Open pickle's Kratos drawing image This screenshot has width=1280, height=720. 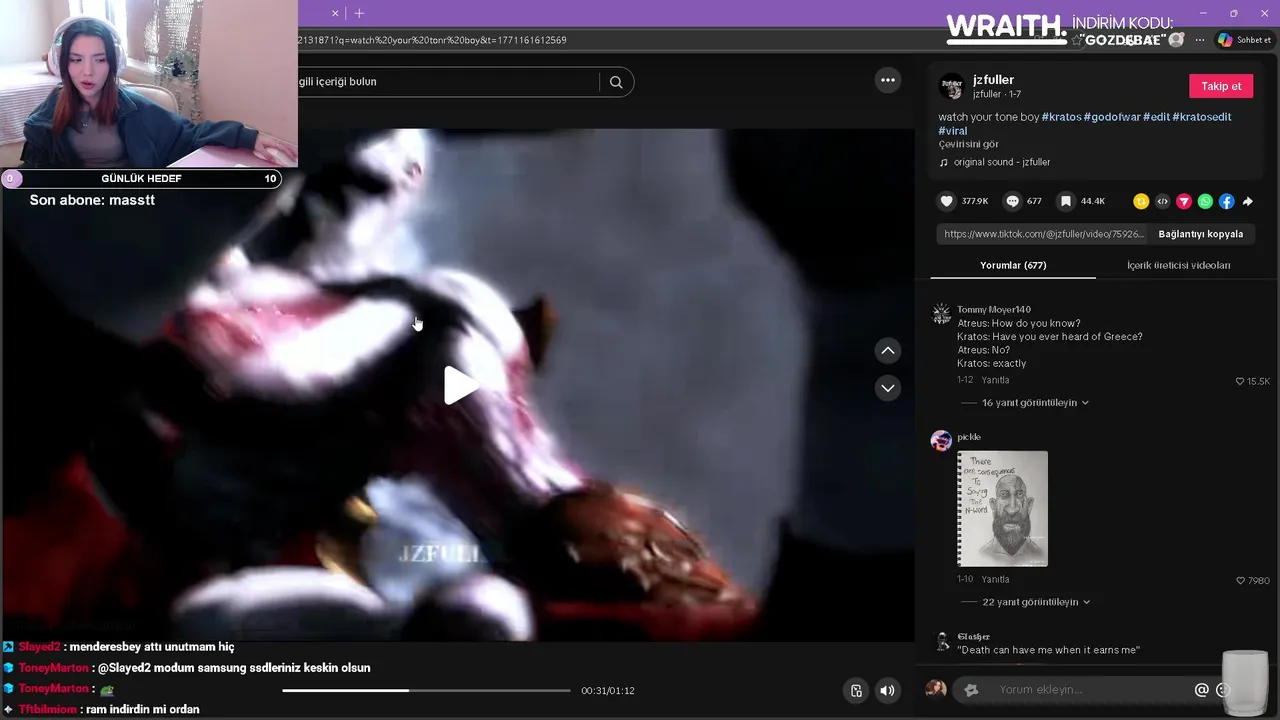coord(1002,509)
